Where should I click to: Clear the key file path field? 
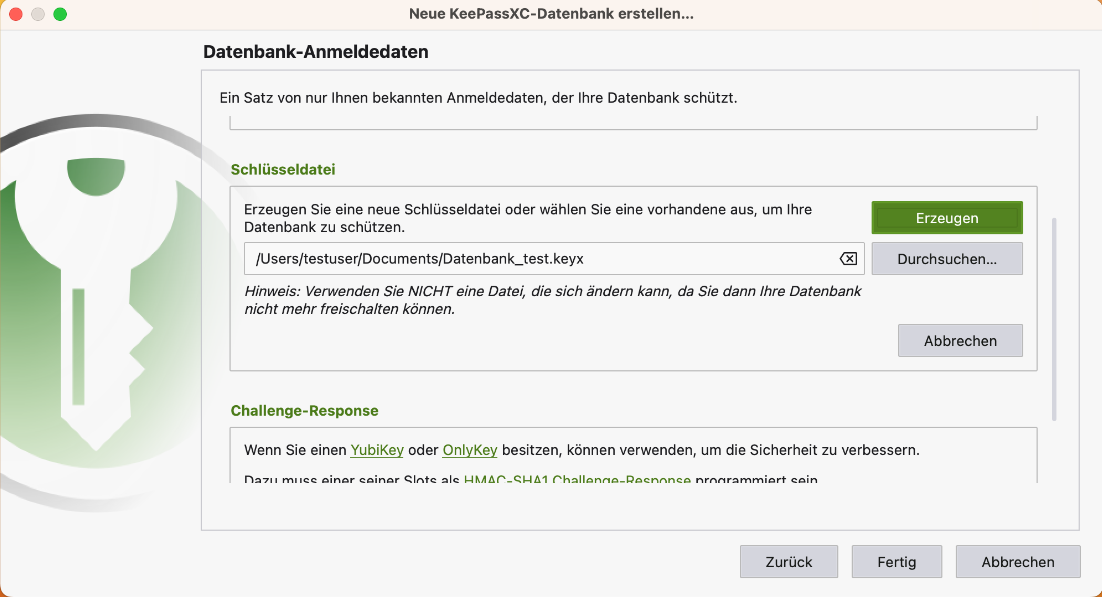click(x=847, y=259)
